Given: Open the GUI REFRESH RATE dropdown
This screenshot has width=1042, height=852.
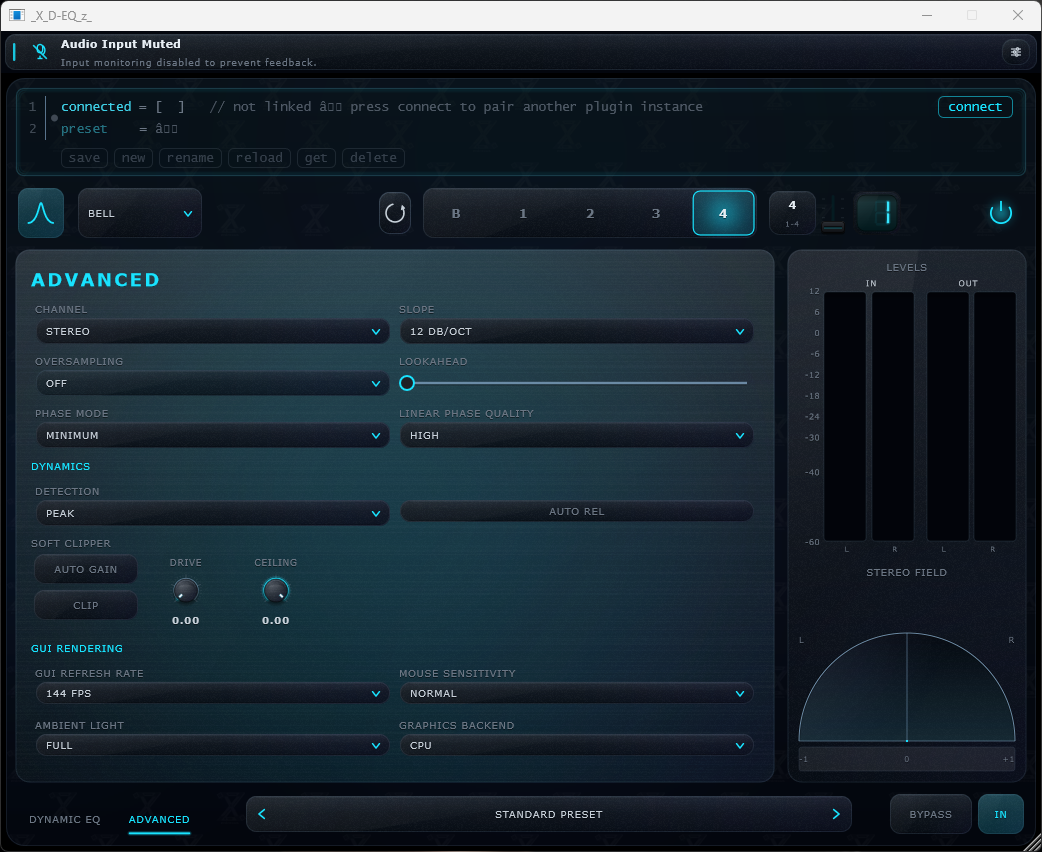Looking at the screenshot, I should (x=213, y=693).
